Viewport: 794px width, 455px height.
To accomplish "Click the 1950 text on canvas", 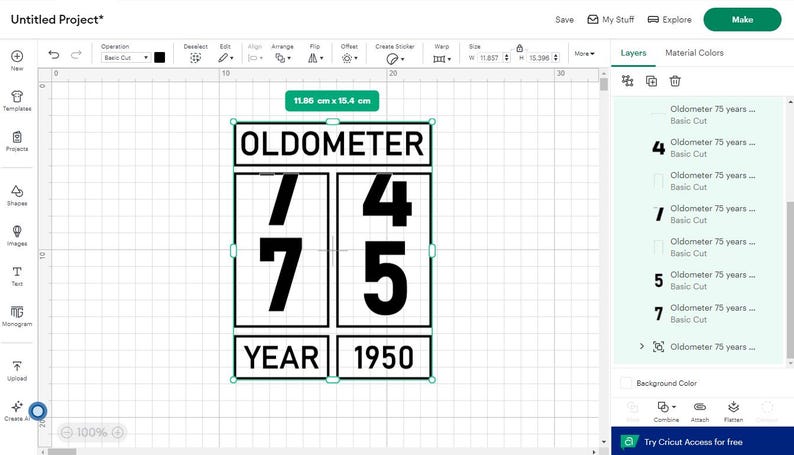I will pos(384,357).
